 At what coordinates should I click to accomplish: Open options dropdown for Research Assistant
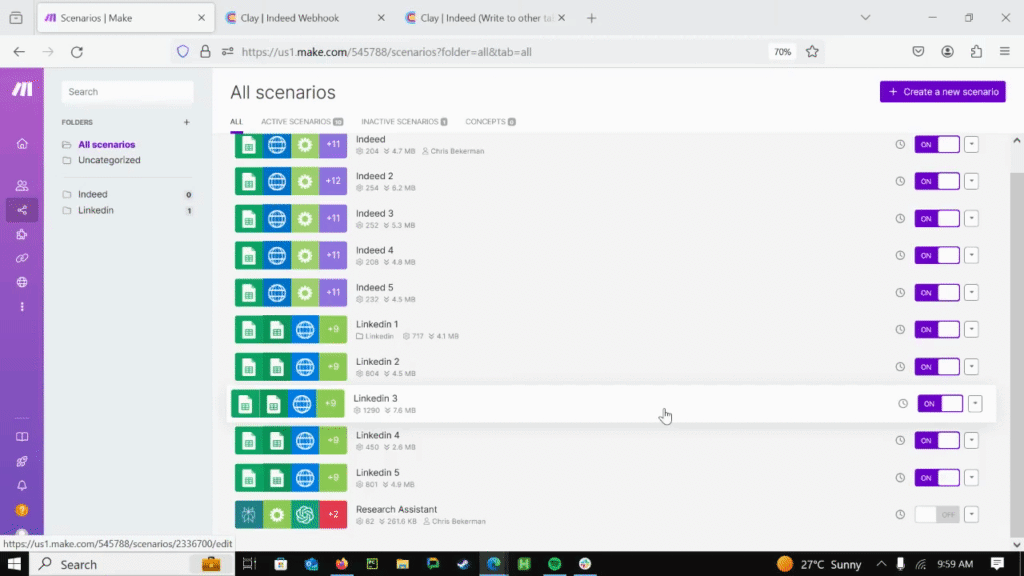click(971, 514)
